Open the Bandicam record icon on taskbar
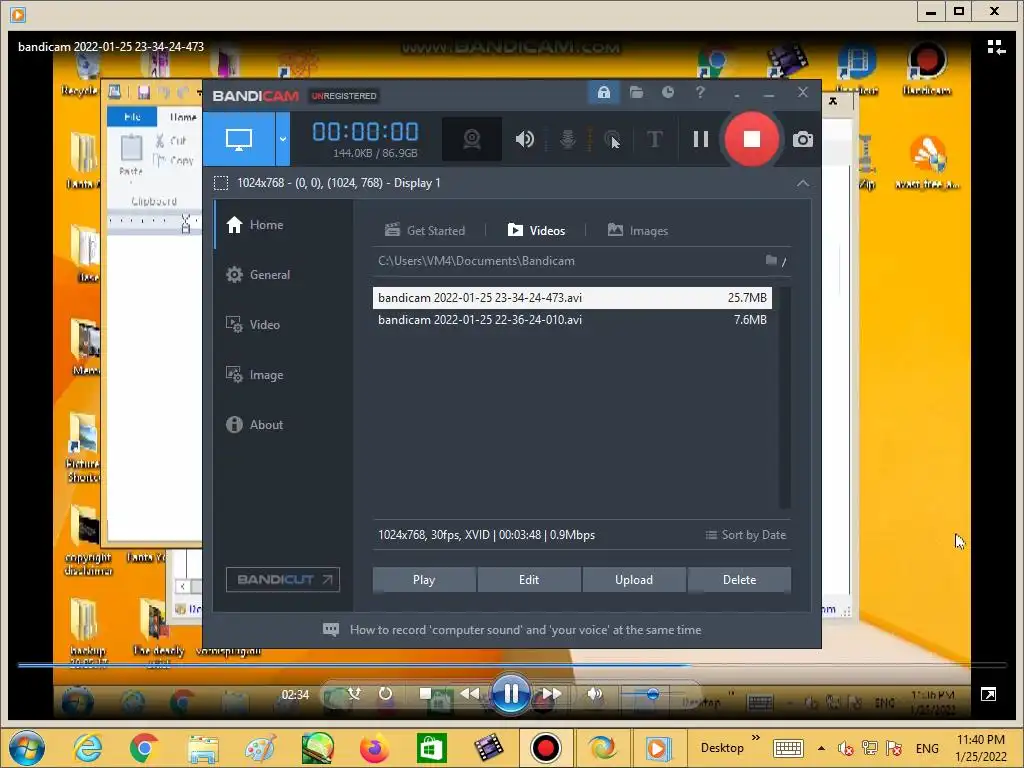Screen dimensions: 1024x768 pyautogui.click(x=546, y=748)
